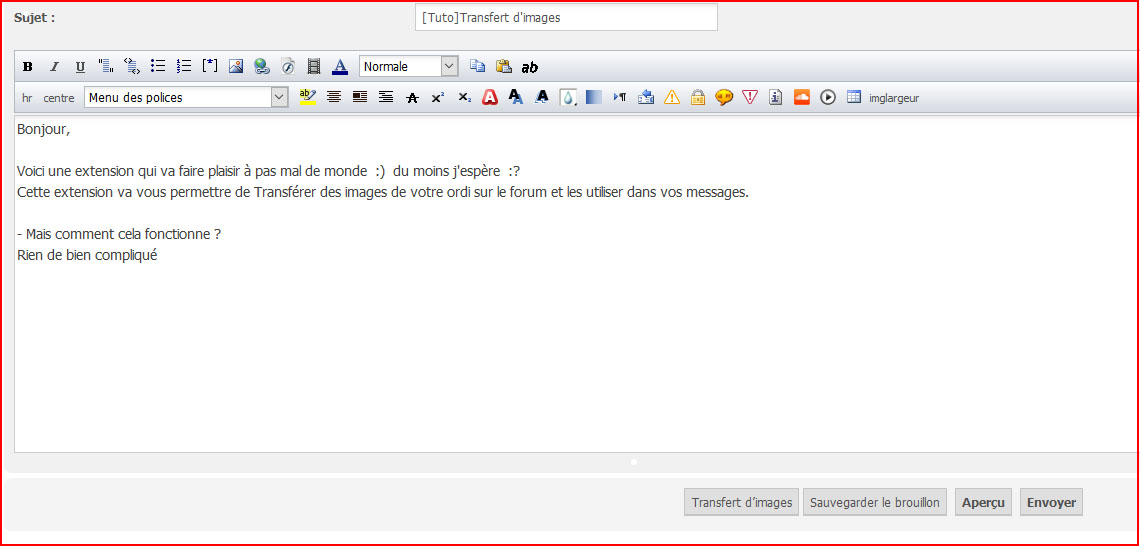1140x547 pixels.
Task: Apply superscript formatting
Action: coord(438,98)
